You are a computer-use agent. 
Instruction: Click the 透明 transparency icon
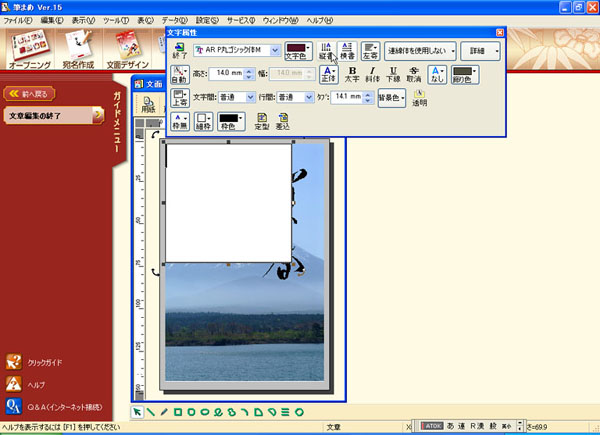(x=420, y=100)
